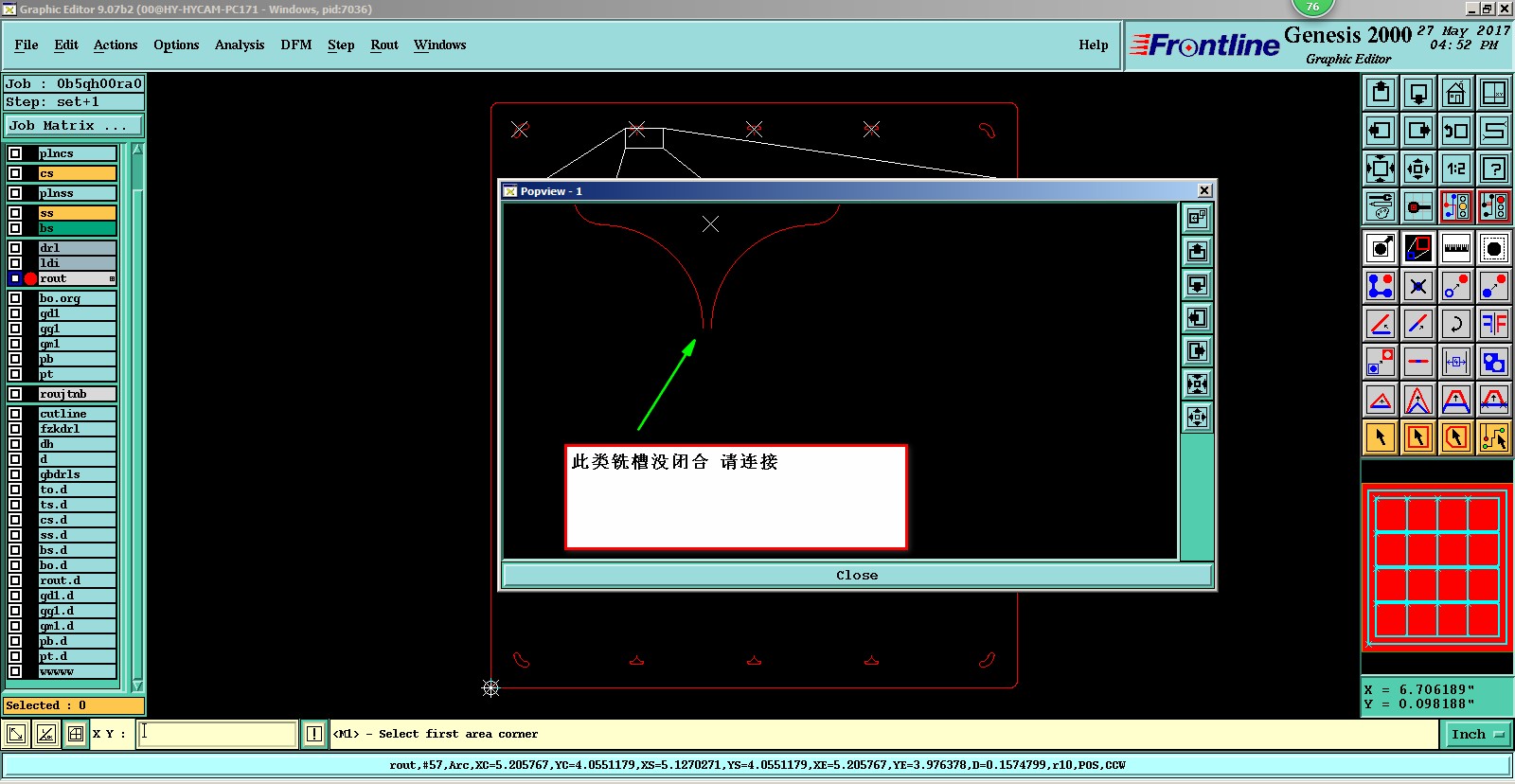Click the rotate arc arrow icon
The height and width of the screenshot is (784, 1515).
(1456, 324)
